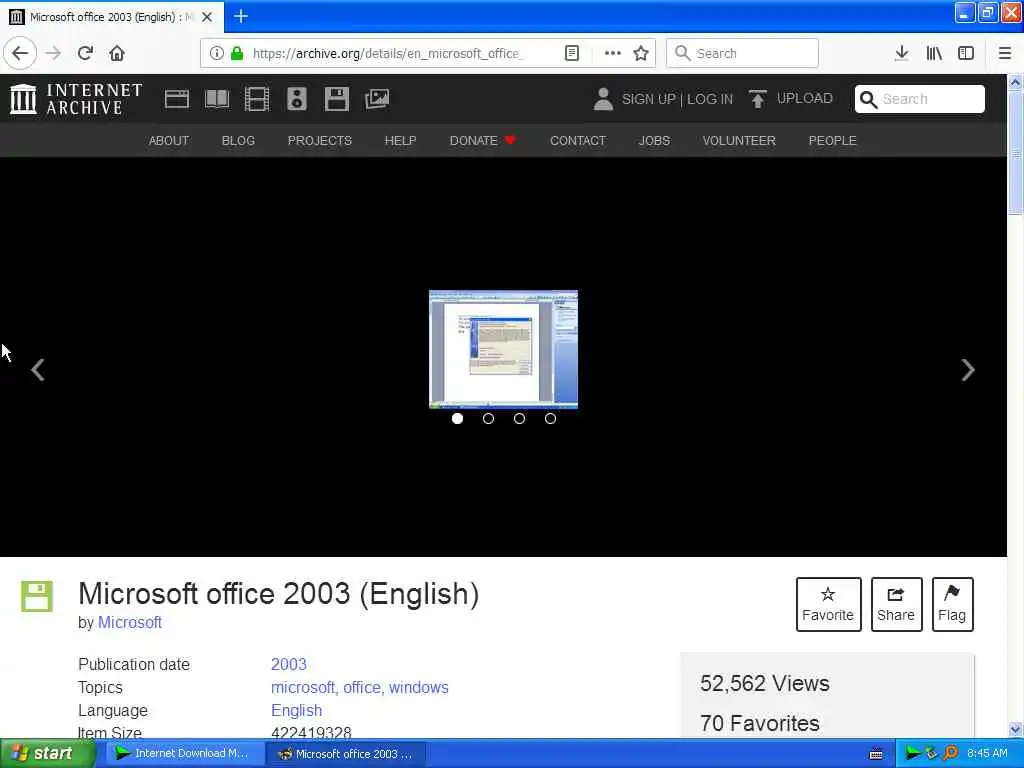This screenshot has height=768, width=1024.
Task: Open a new browser tab
Action: coord(241,16)
